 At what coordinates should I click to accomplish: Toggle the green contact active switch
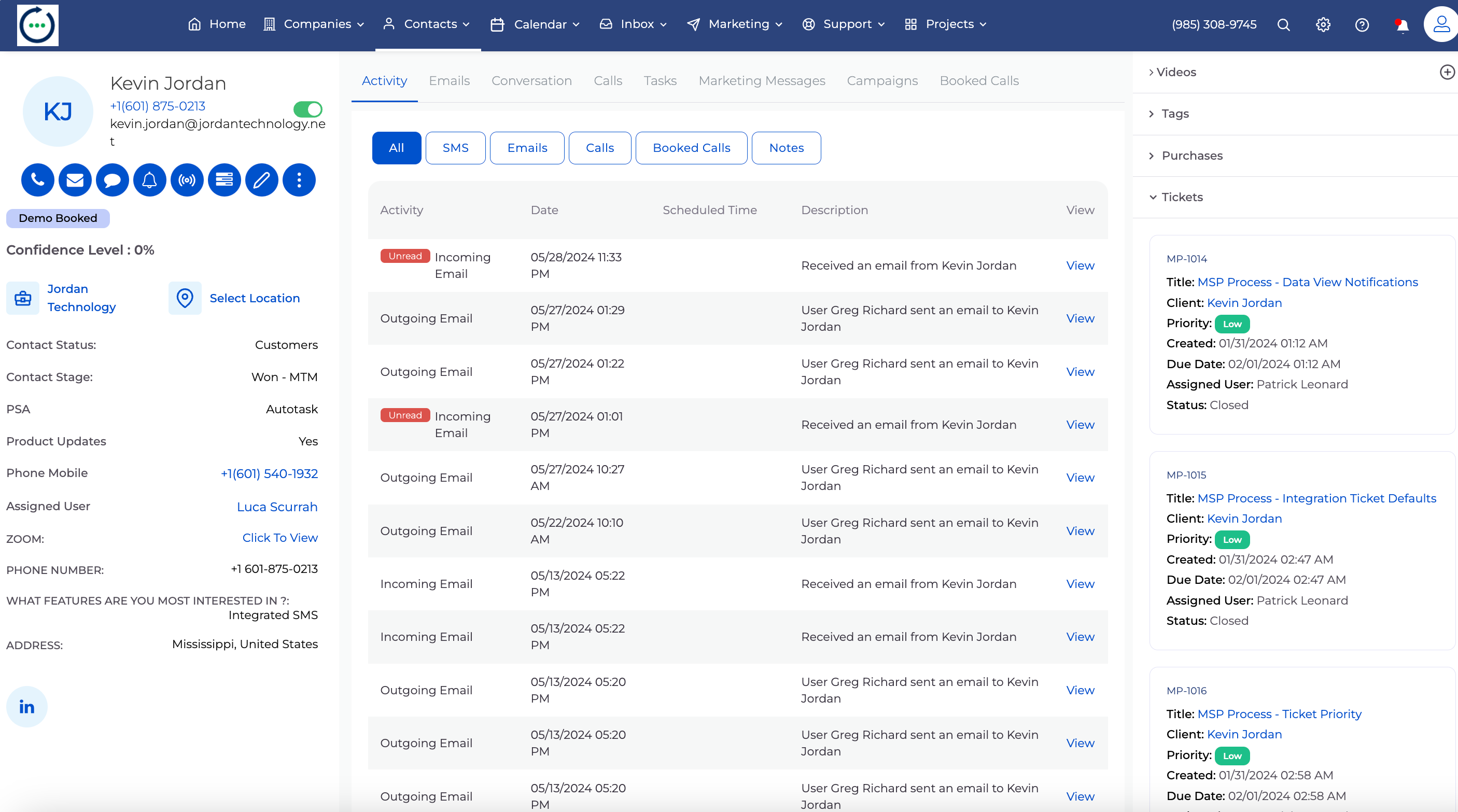308,109
